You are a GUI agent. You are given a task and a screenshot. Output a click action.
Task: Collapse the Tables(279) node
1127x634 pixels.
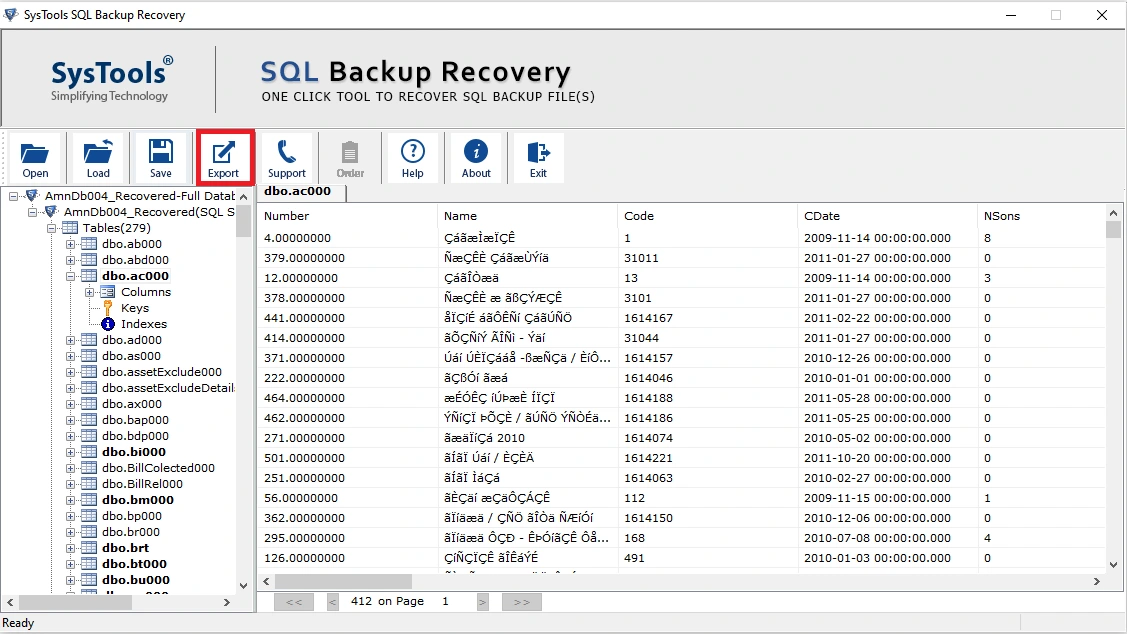(51, 228)
